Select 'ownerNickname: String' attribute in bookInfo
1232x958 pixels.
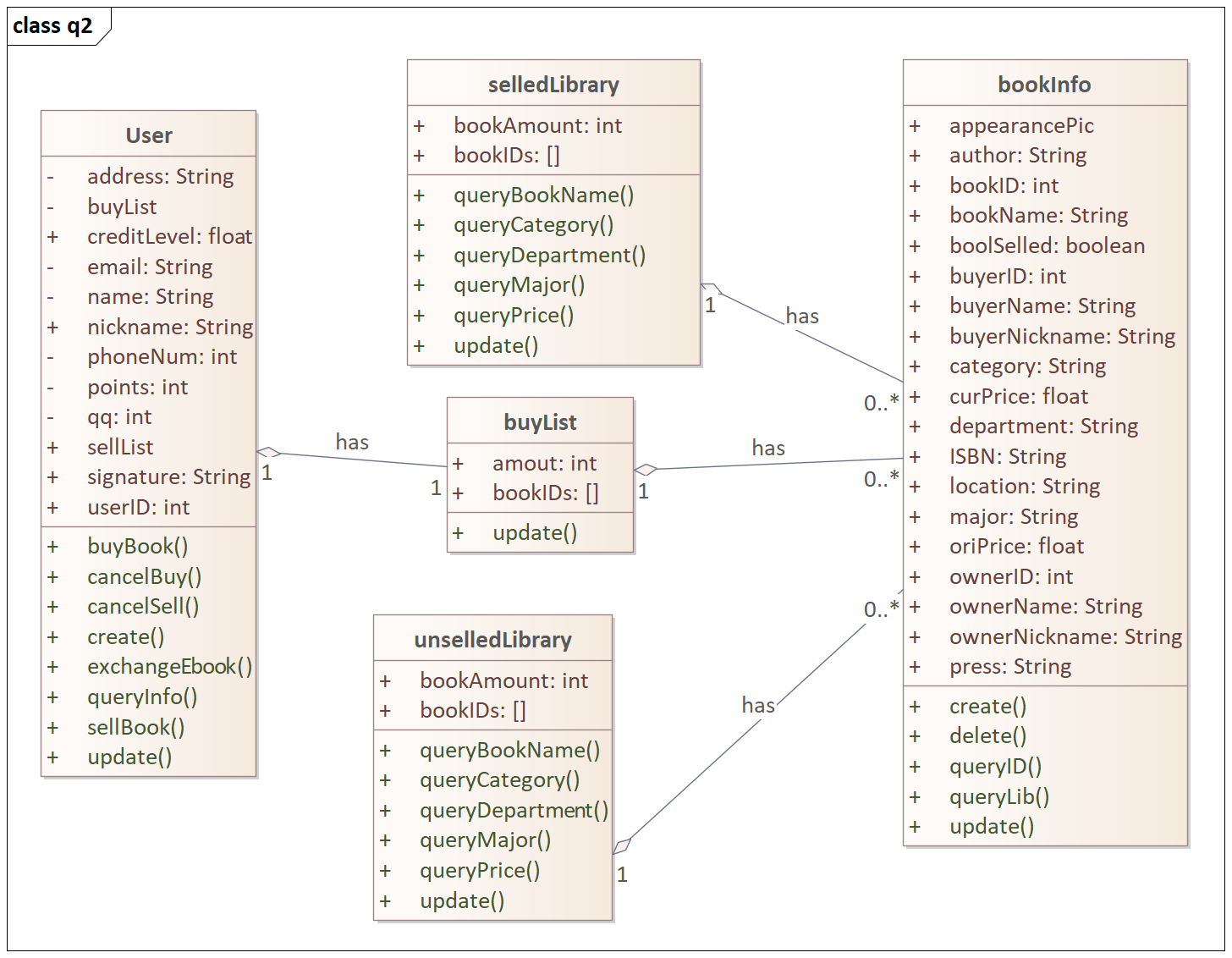click(1065, 636)
